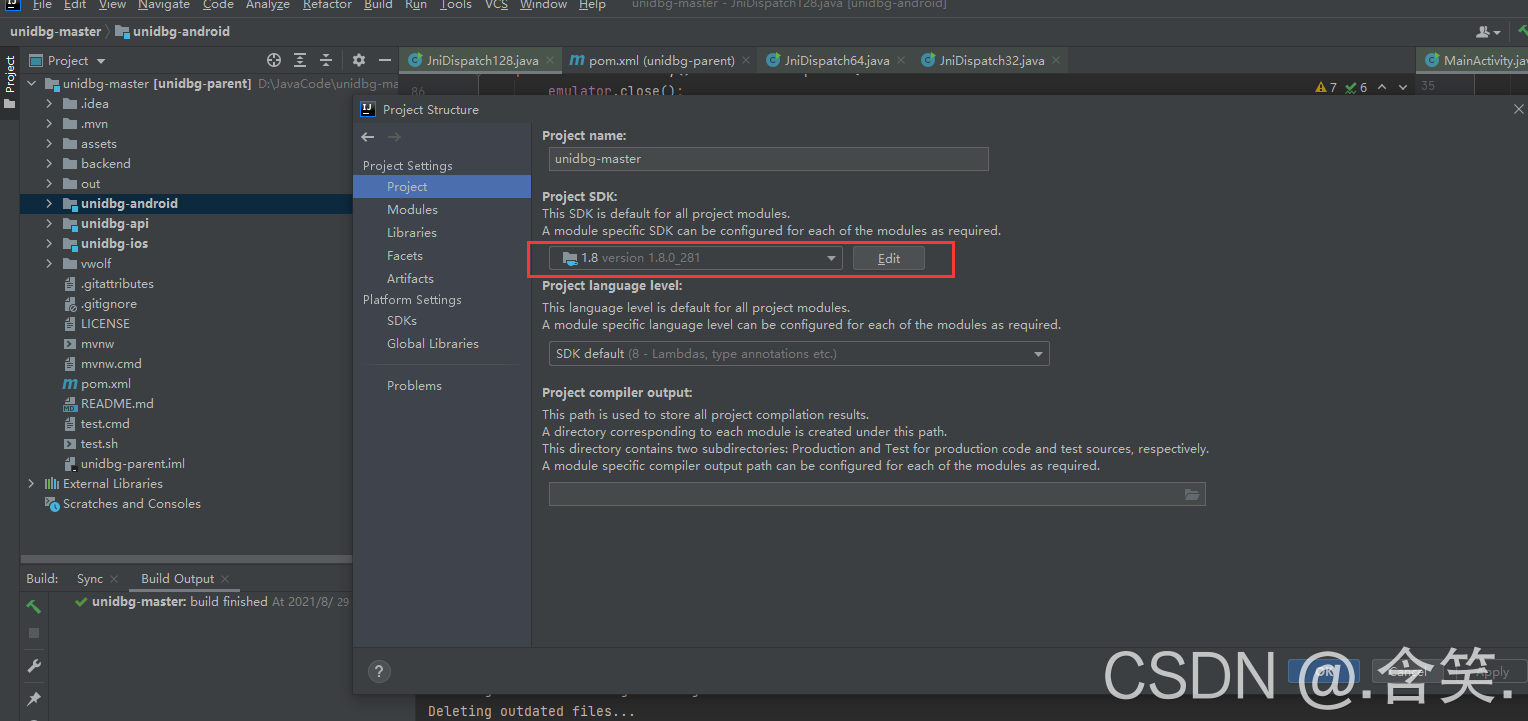Open the Project language level dropdown

pos(799,353)
